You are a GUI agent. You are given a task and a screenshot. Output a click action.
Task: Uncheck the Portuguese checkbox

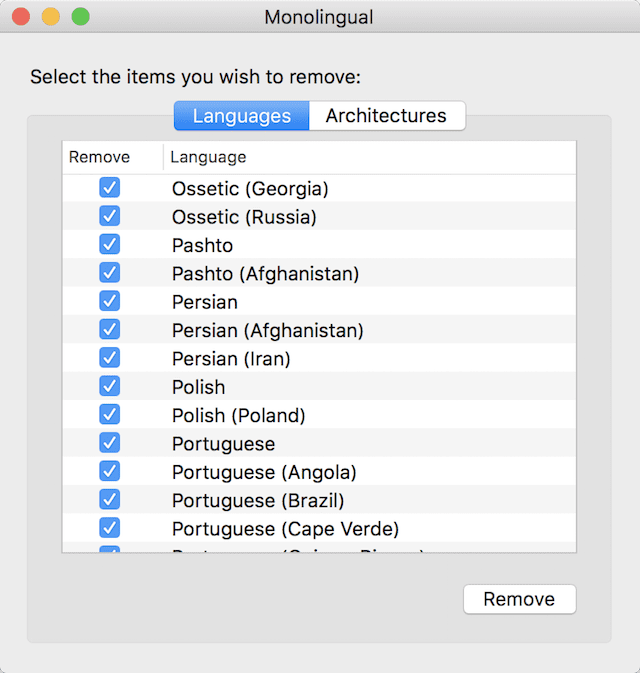click(x=110, y=443)
